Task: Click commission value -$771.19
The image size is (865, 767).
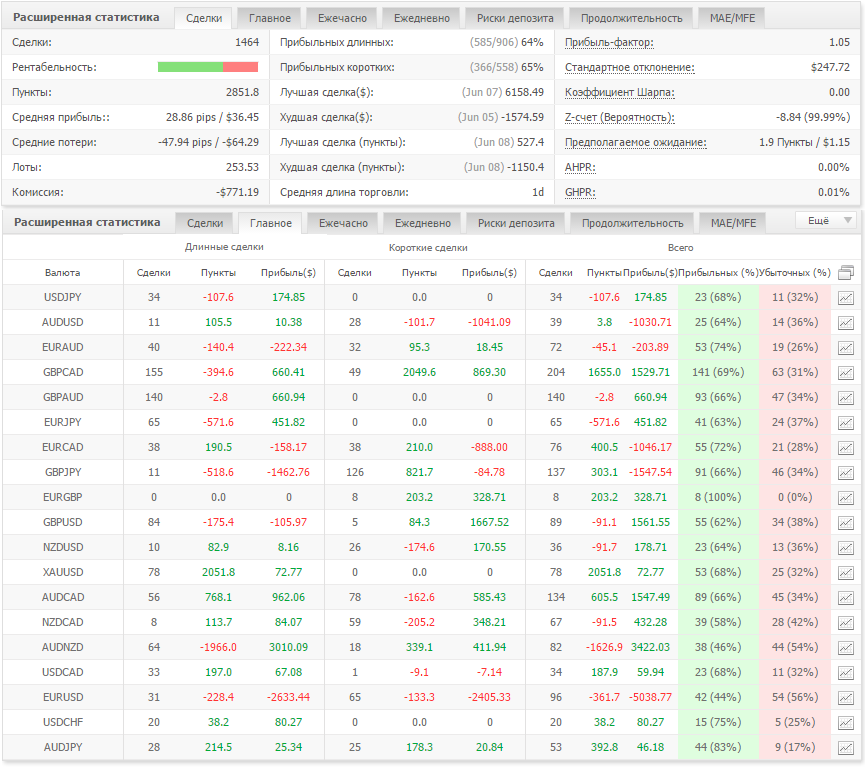Action: coord(237,193)
